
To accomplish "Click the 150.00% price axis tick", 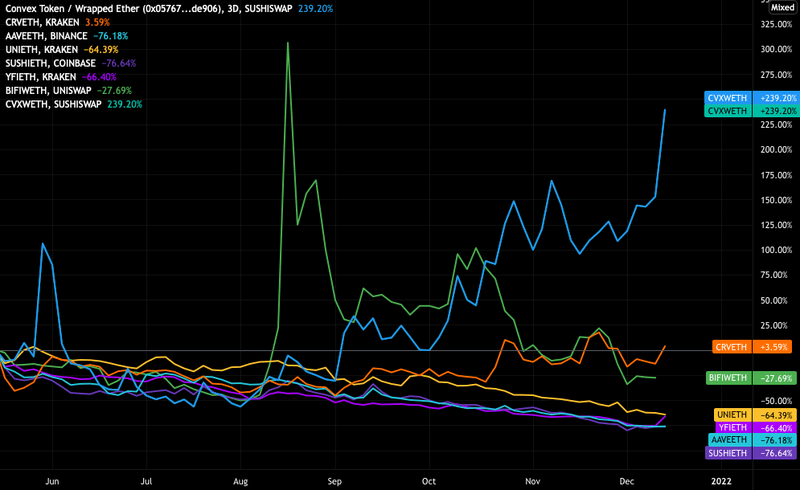I will (x=776, y=200).
